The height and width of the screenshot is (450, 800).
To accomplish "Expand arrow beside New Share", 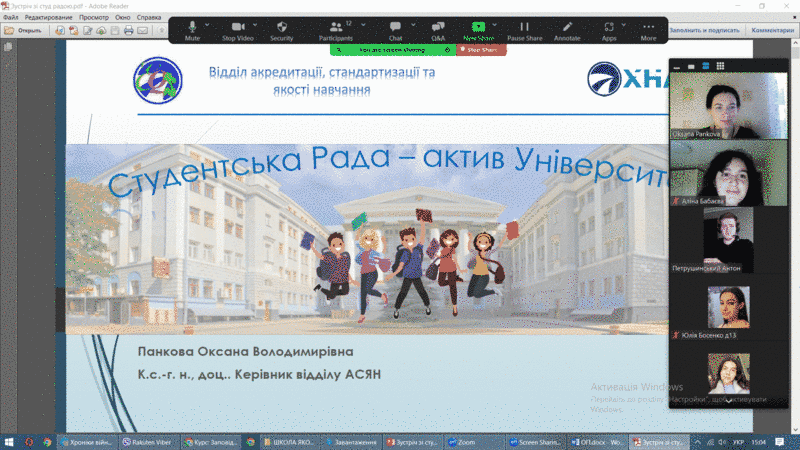I will pos(494,24).
